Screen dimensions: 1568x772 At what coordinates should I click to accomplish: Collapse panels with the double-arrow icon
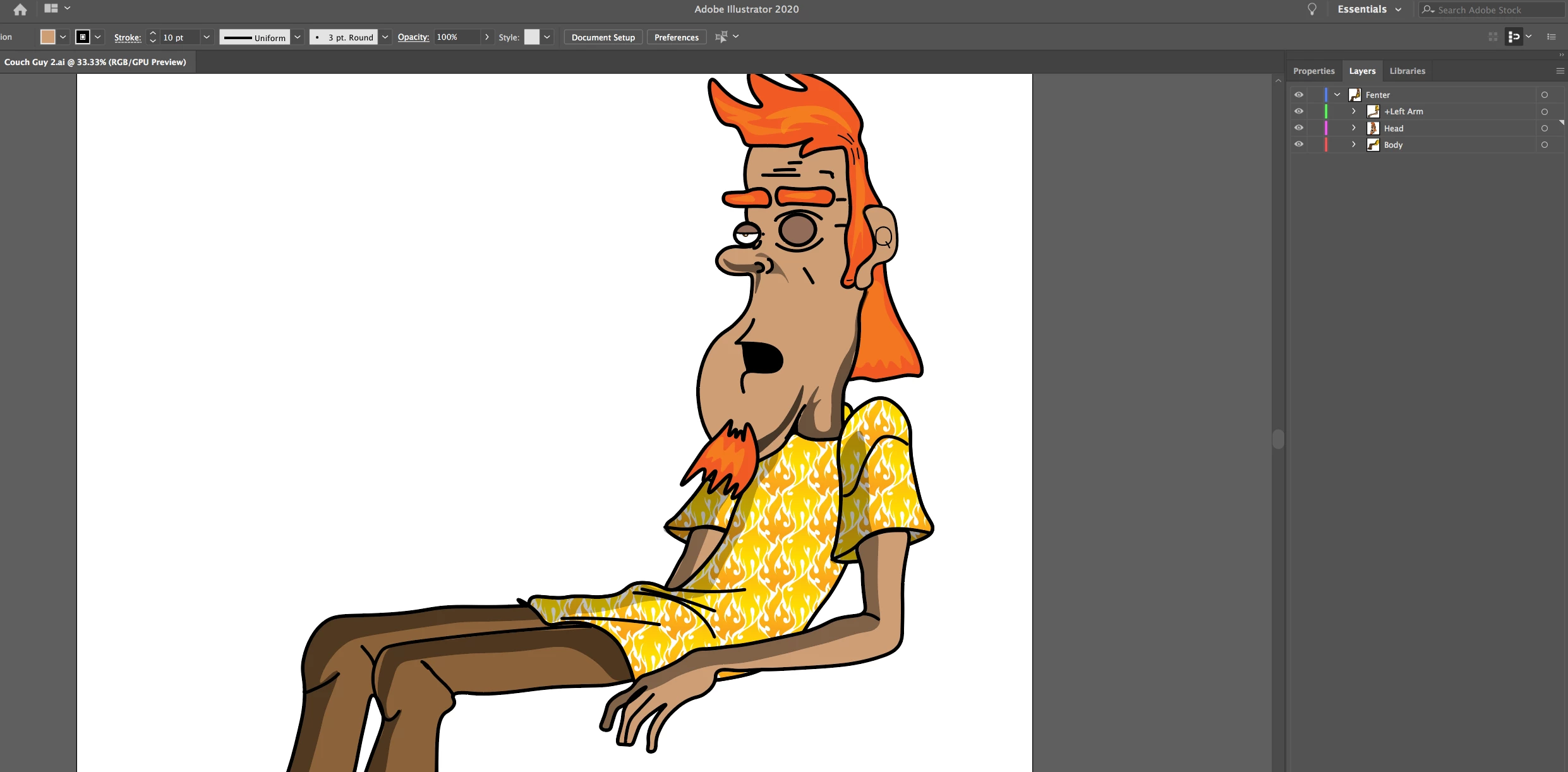coord(1561,56)
